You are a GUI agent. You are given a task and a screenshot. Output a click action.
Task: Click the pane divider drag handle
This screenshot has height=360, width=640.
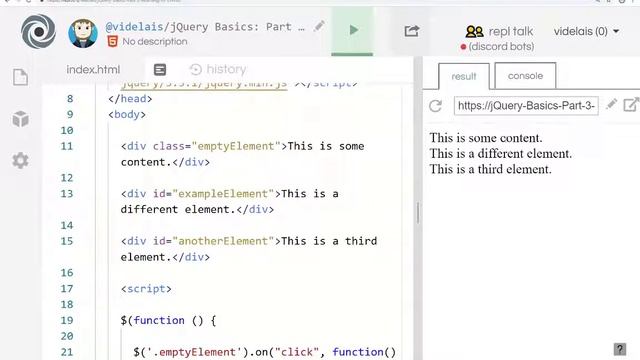pyautogui.click(x=418, y=212)
